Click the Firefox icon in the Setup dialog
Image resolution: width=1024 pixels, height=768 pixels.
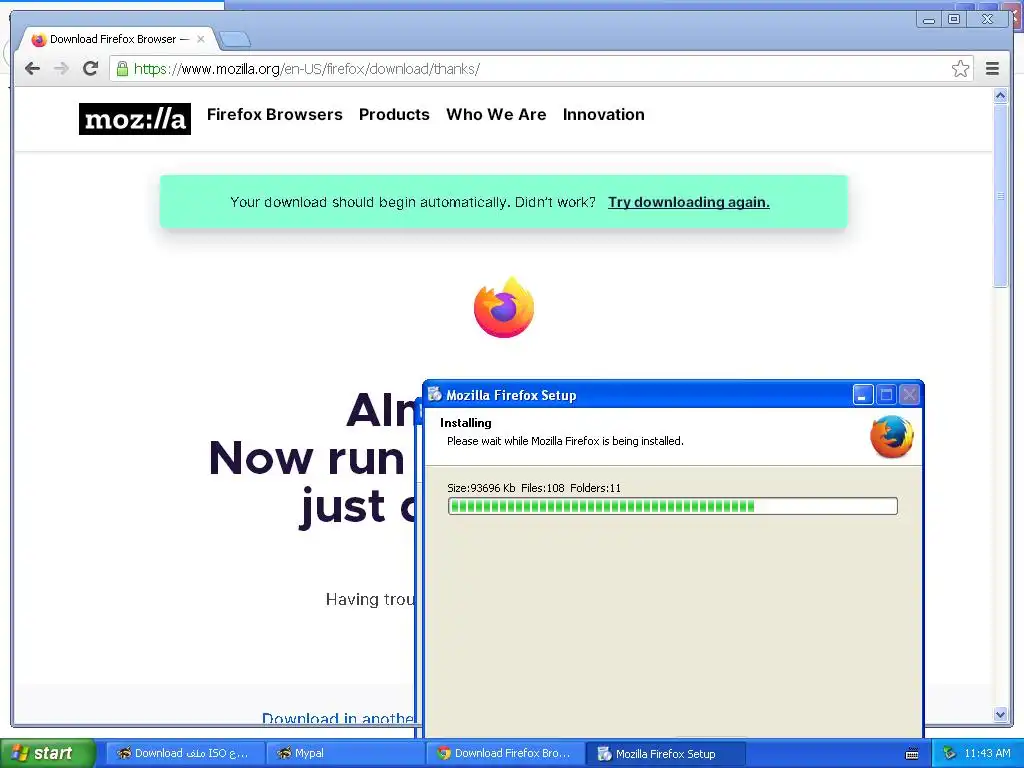(891, 436)
